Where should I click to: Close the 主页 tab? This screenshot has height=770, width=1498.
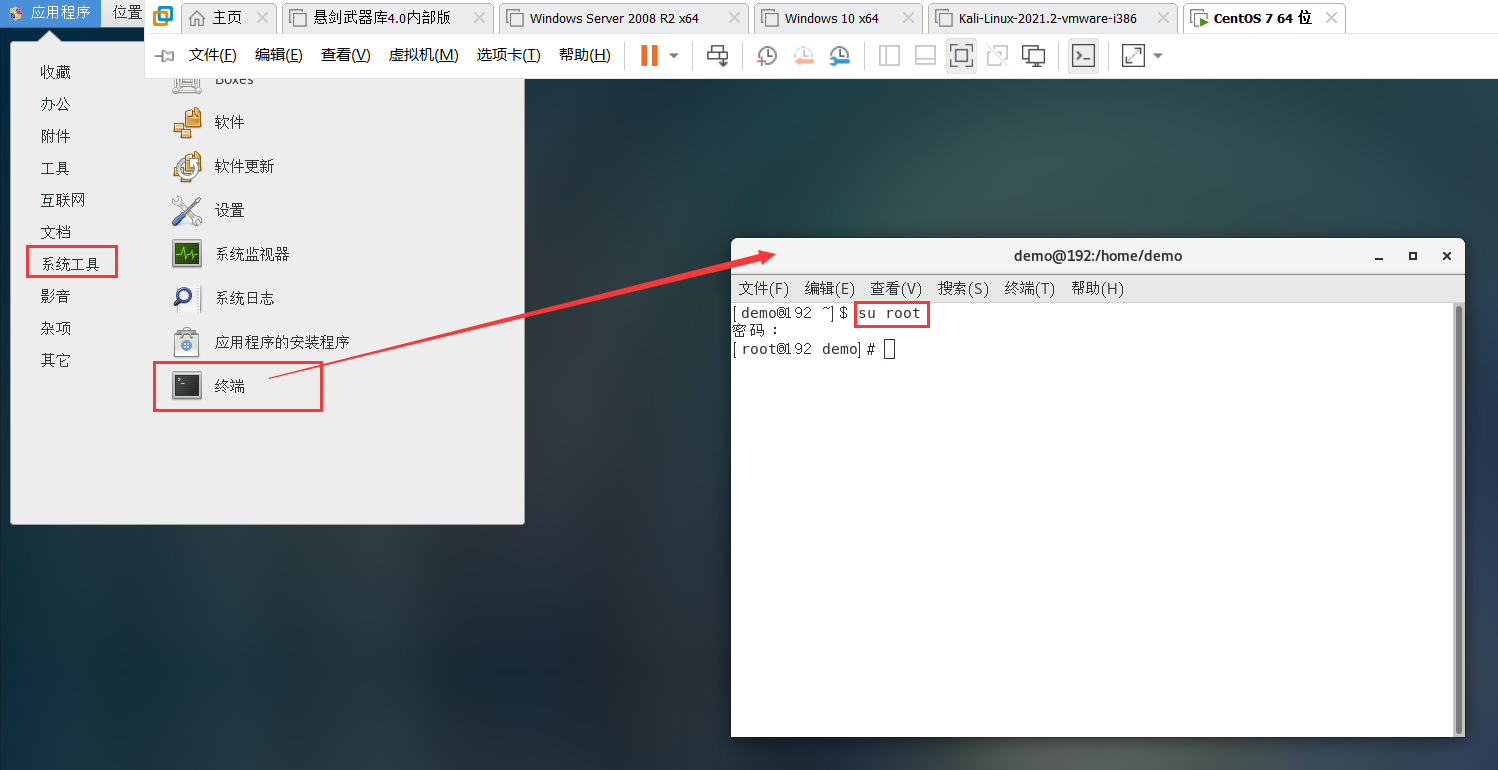(262, 18)
